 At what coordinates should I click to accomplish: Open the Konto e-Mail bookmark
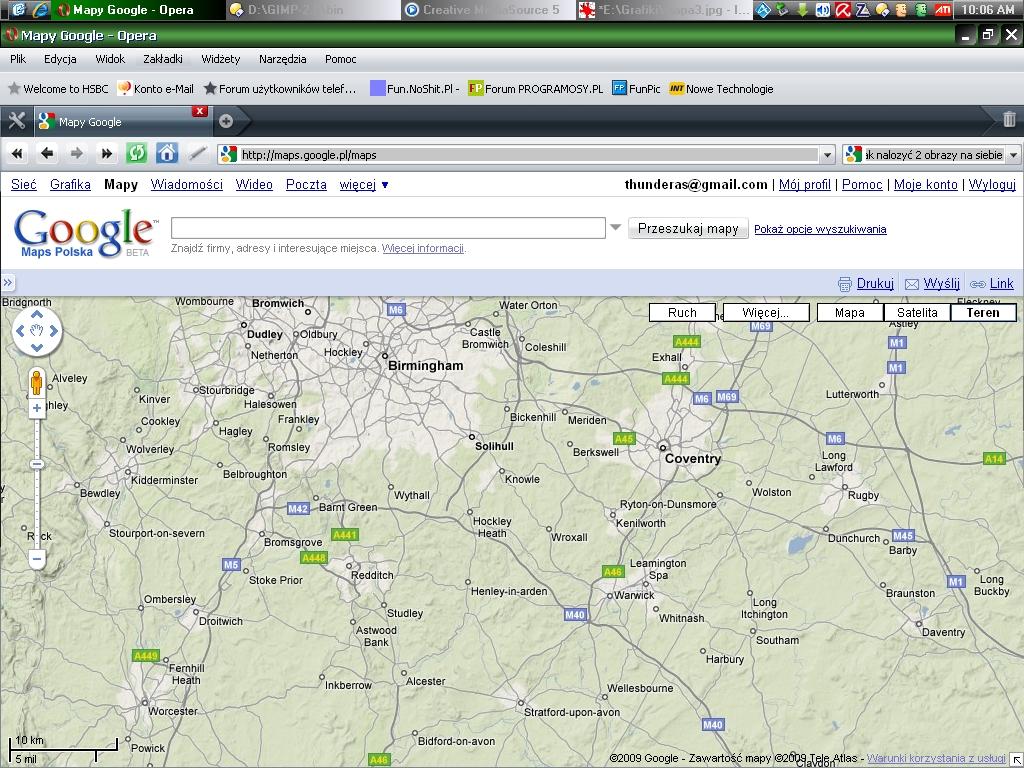coord(155,89)
